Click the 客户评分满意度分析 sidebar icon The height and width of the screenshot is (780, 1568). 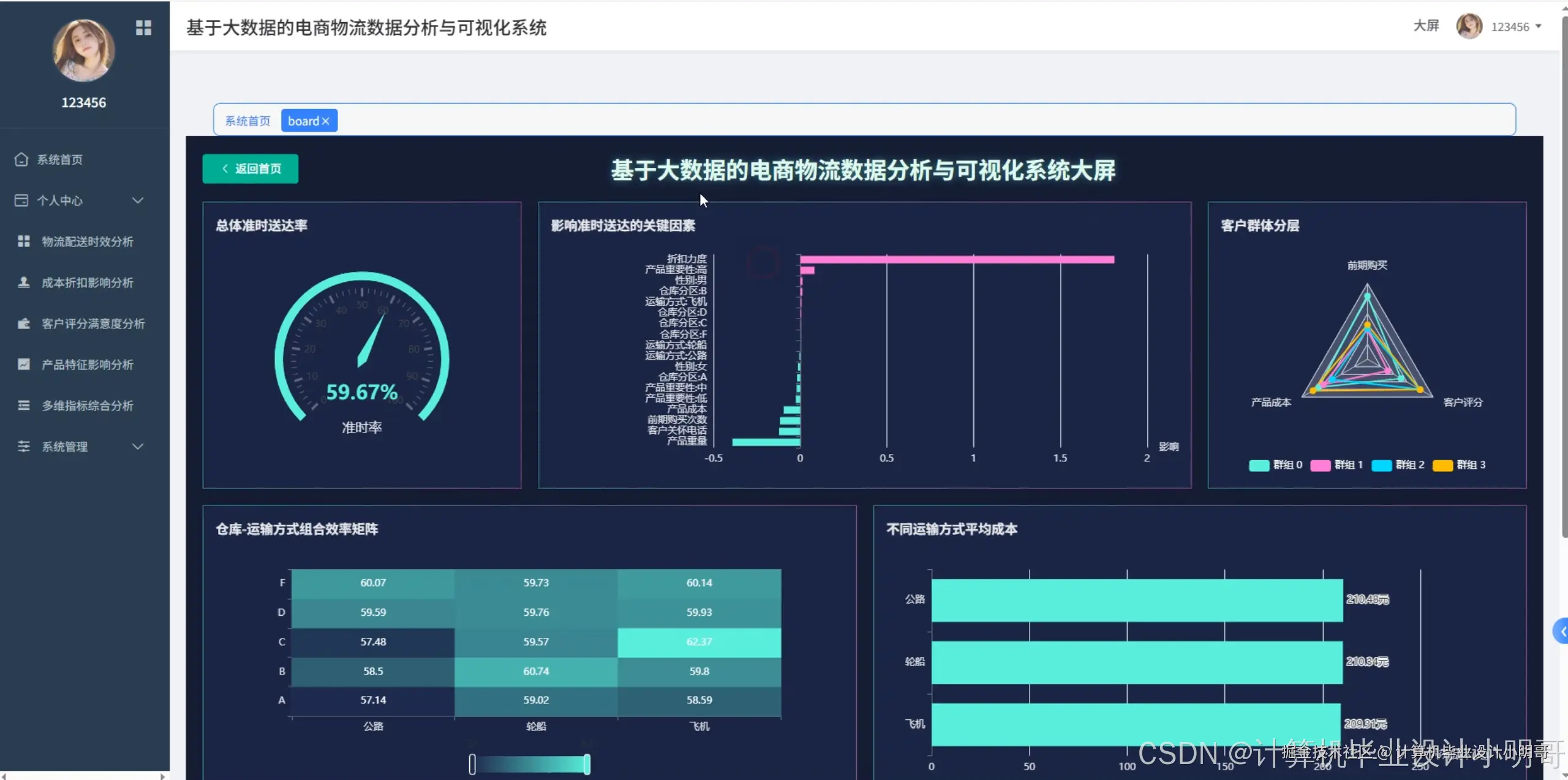click(24, 324)
